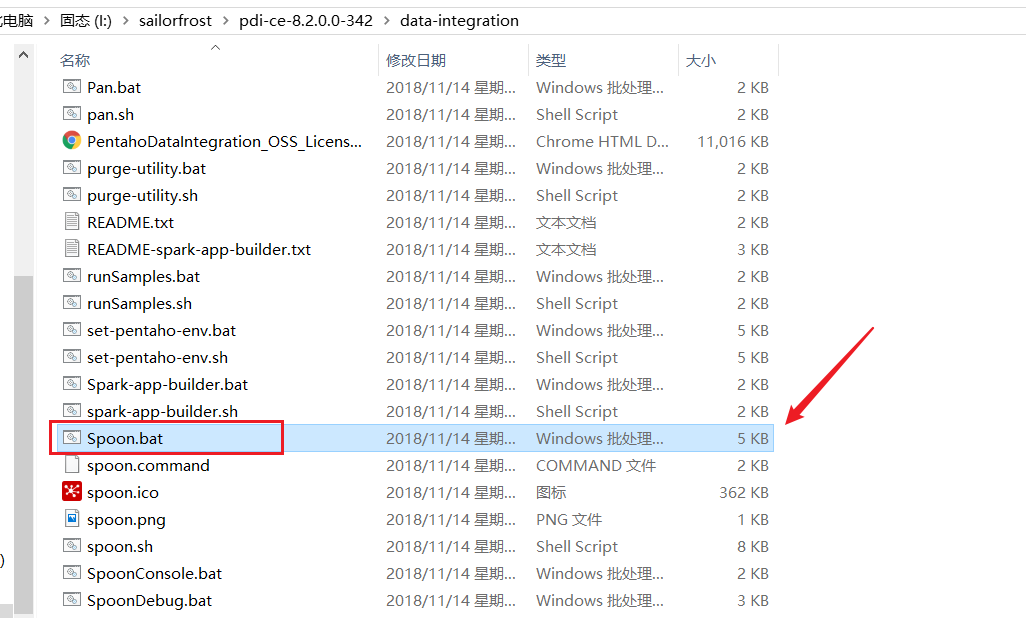The height and width of the screenshot is (618, 1026).
Task: Select the pan.sh file name
Action: pyautogui.click(x=111, y=115)
